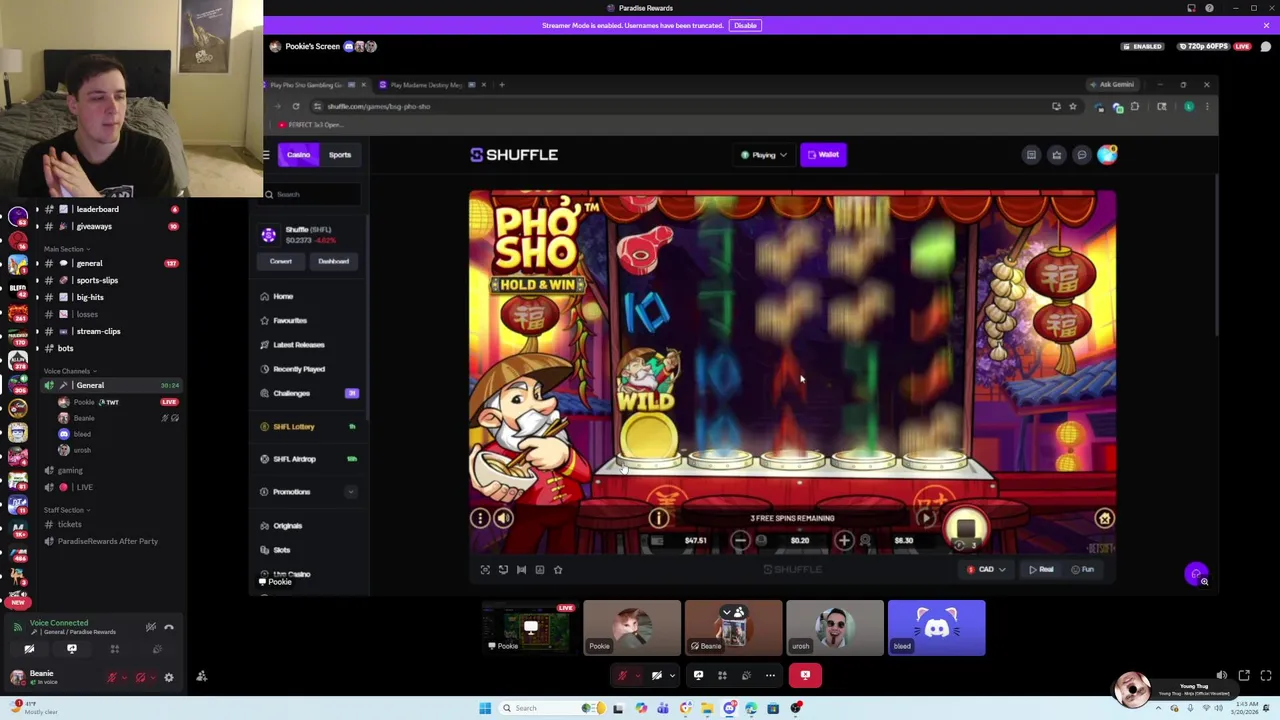The width and height of the screenshot is (1280, 720).
Task: Click the Ask Gemini button
Action: (x=1112, y=85)
